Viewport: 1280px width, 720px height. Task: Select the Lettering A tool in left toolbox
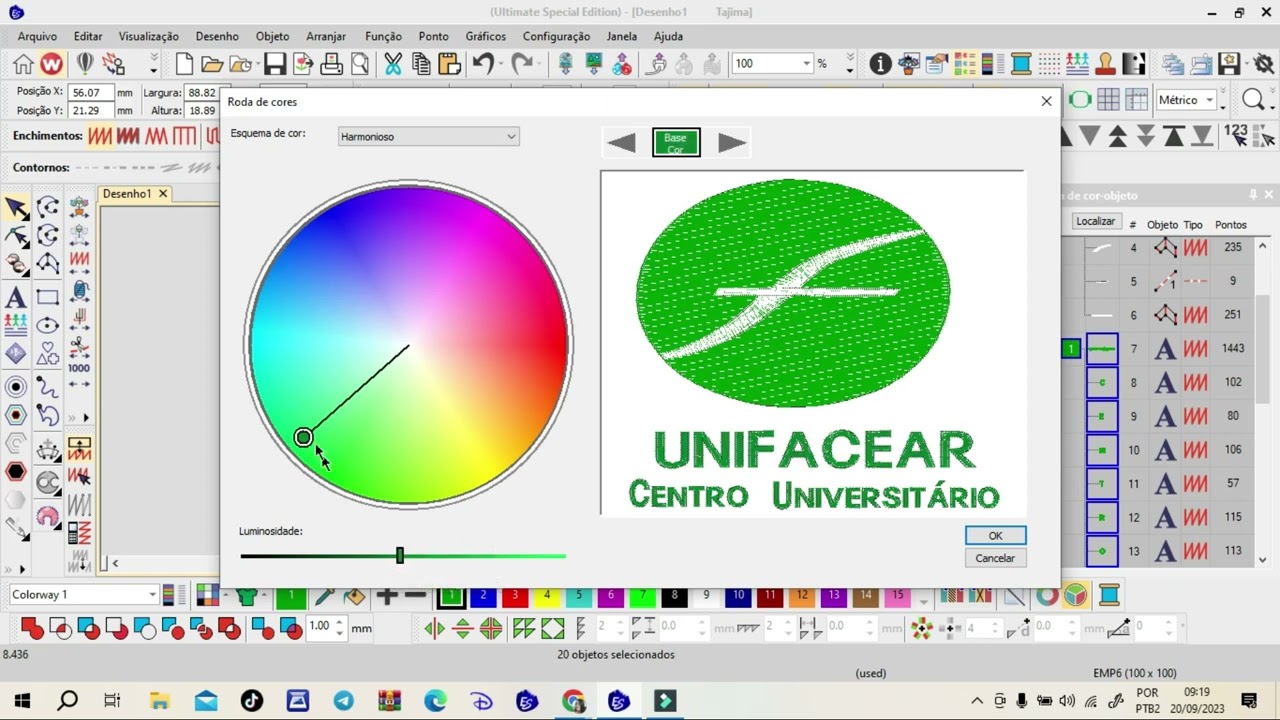[x=16, y=297]
